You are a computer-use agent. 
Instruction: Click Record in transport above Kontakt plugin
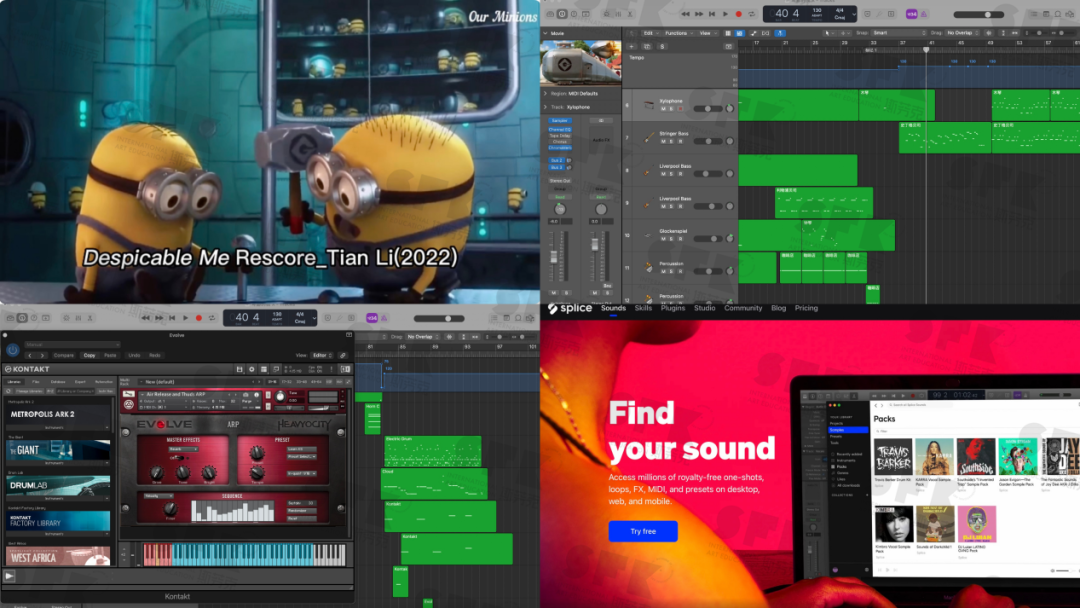point(198,318)
